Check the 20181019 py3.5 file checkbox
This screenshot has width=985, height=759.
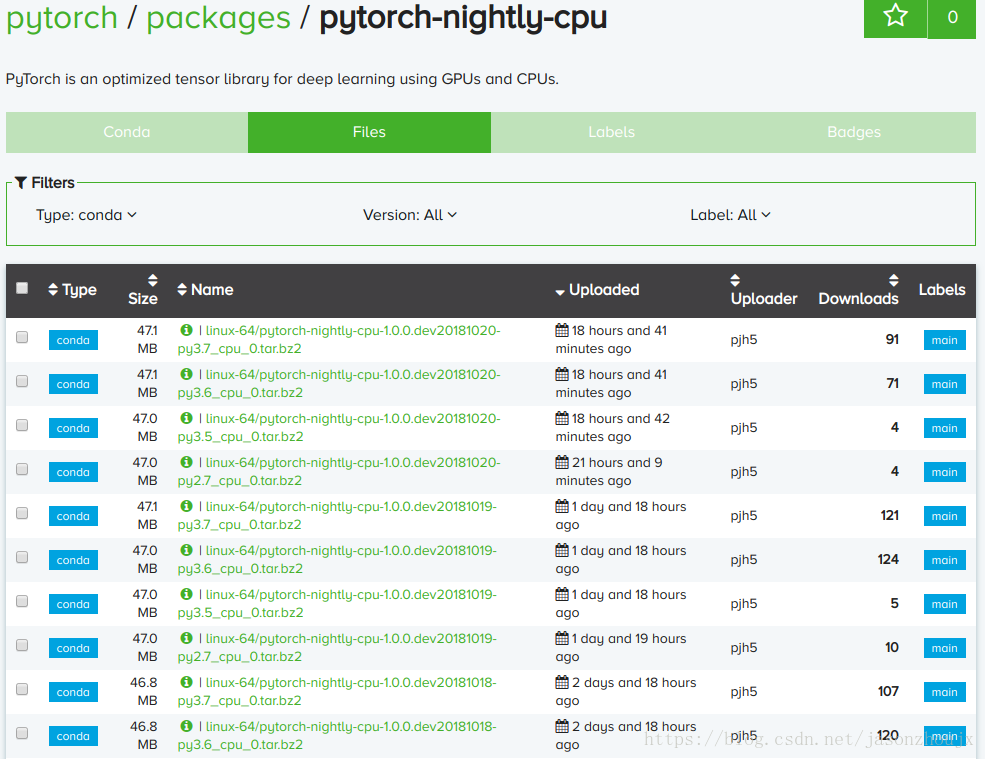[x=22, y=601]
